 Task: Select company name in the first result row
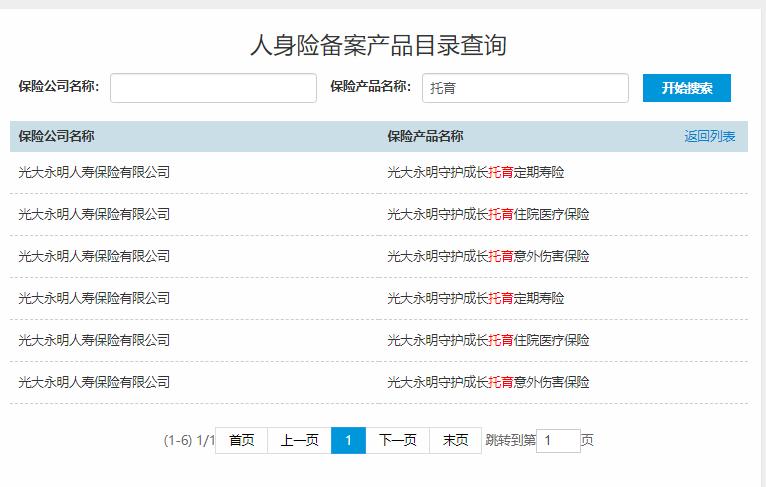click(x=94, y=172)
